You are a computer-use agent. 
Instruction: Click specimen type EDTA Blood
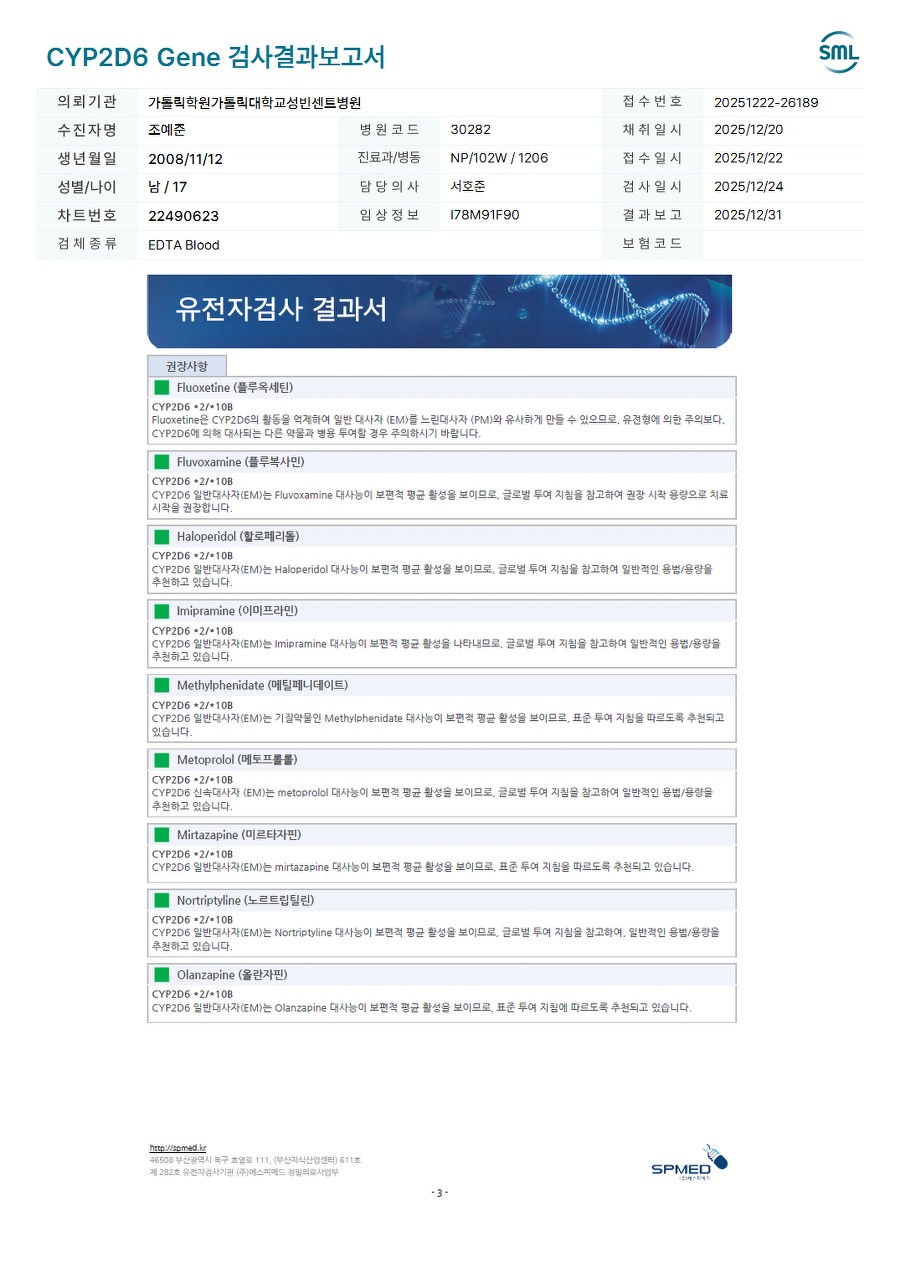(x=183, y=245)
